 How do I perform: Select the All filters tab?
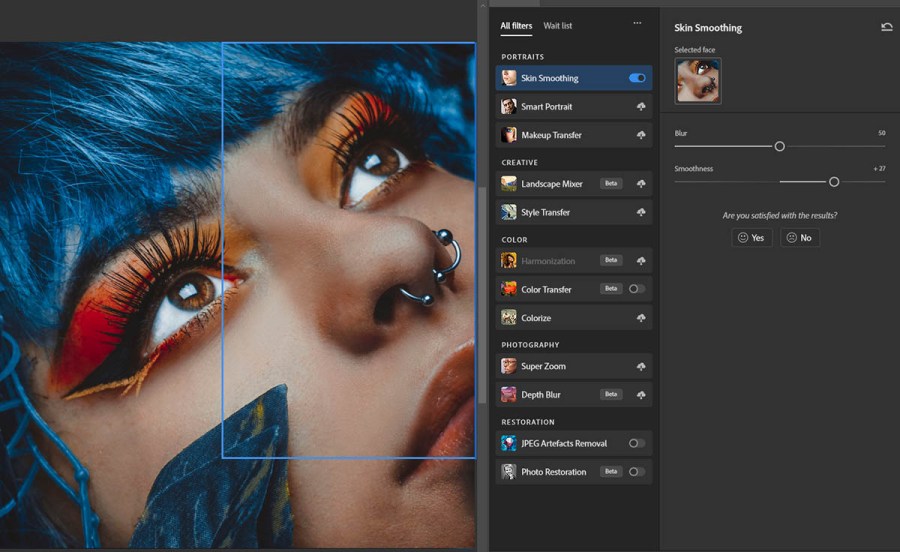(516, 26)
